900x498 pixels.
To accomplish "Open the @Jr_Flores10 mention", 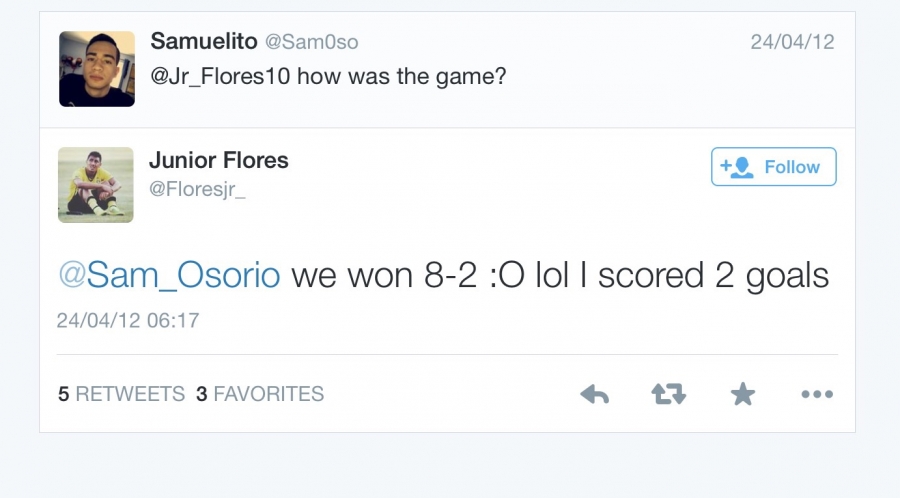I will [222, 76].
